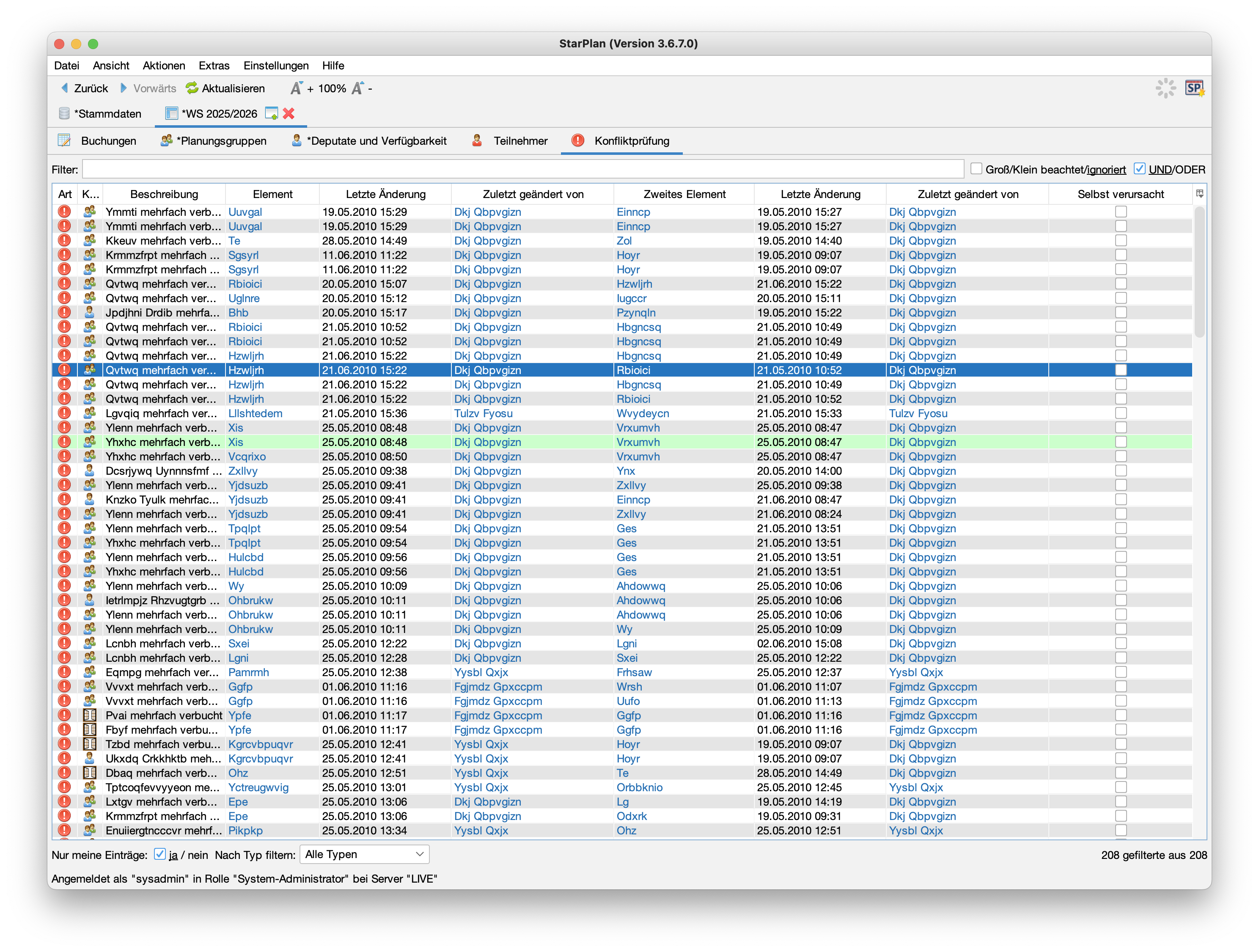The width and height of the screenshot is (1259, 952).
Task: Close the WS 2025/2026 tab with red X
Action: pos(289,113)
